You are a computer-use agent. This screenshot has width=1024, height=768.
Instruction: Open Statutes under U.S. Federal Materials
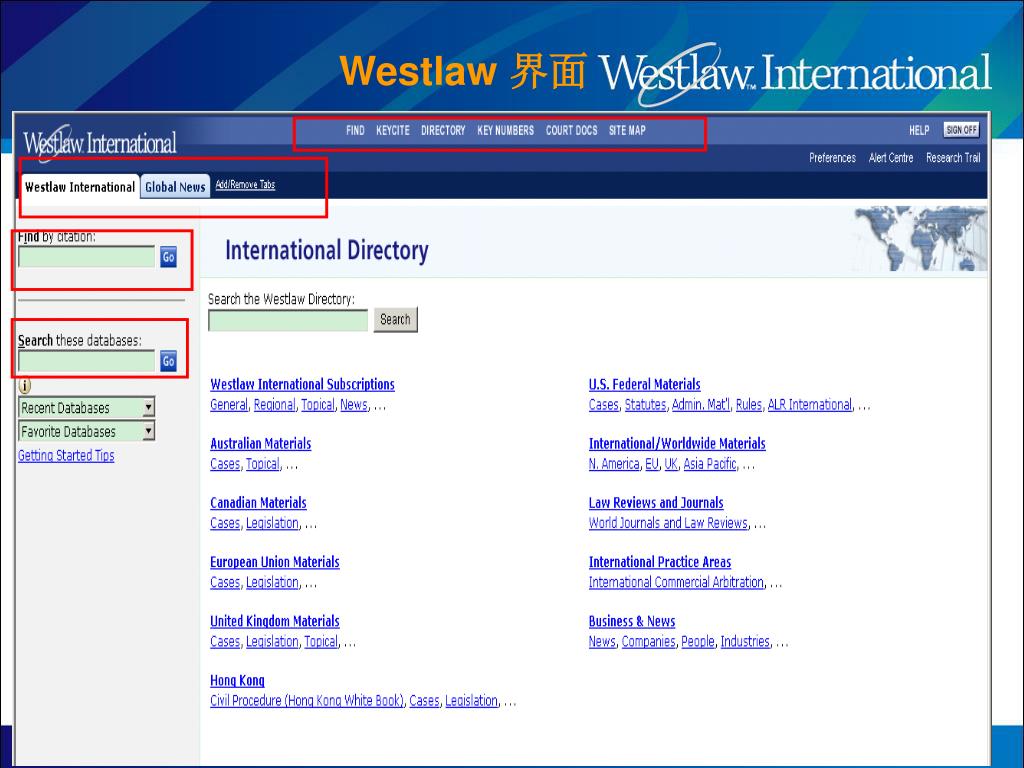pyautogui.click(x=645, y=405)
